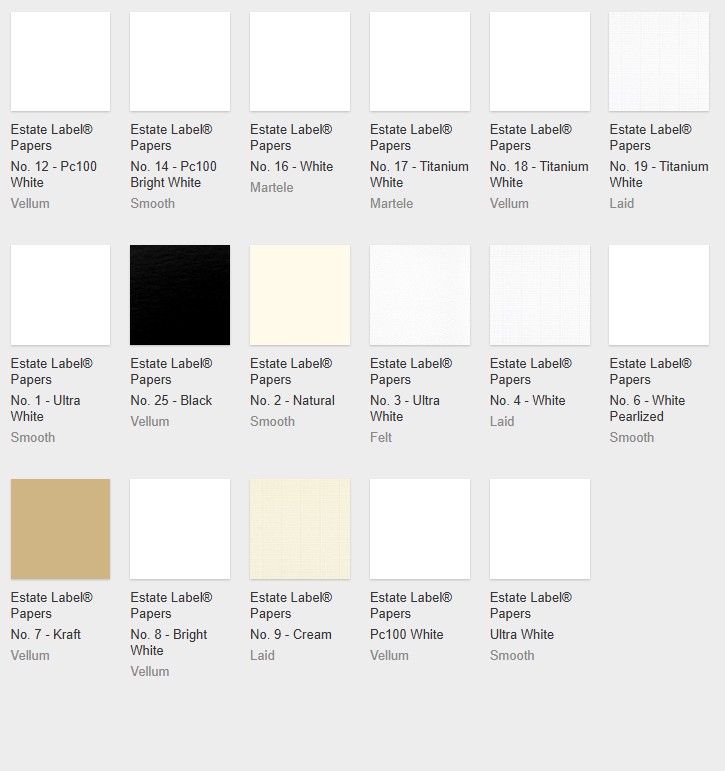Pick the No. 9 Cream laid swatch

coord(300,529)
